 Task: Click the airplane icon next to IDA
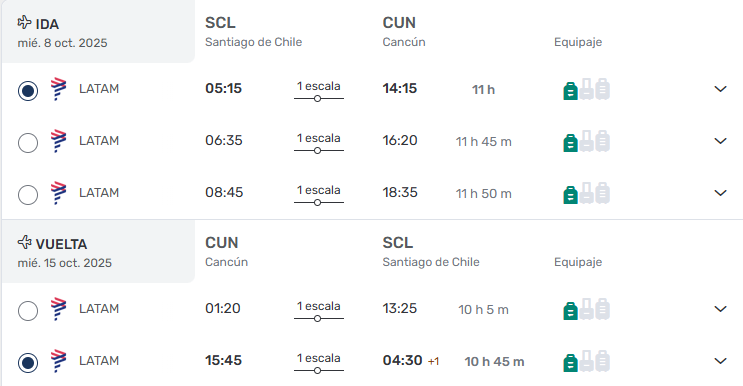pyautogui.click(x=24, y=22)
